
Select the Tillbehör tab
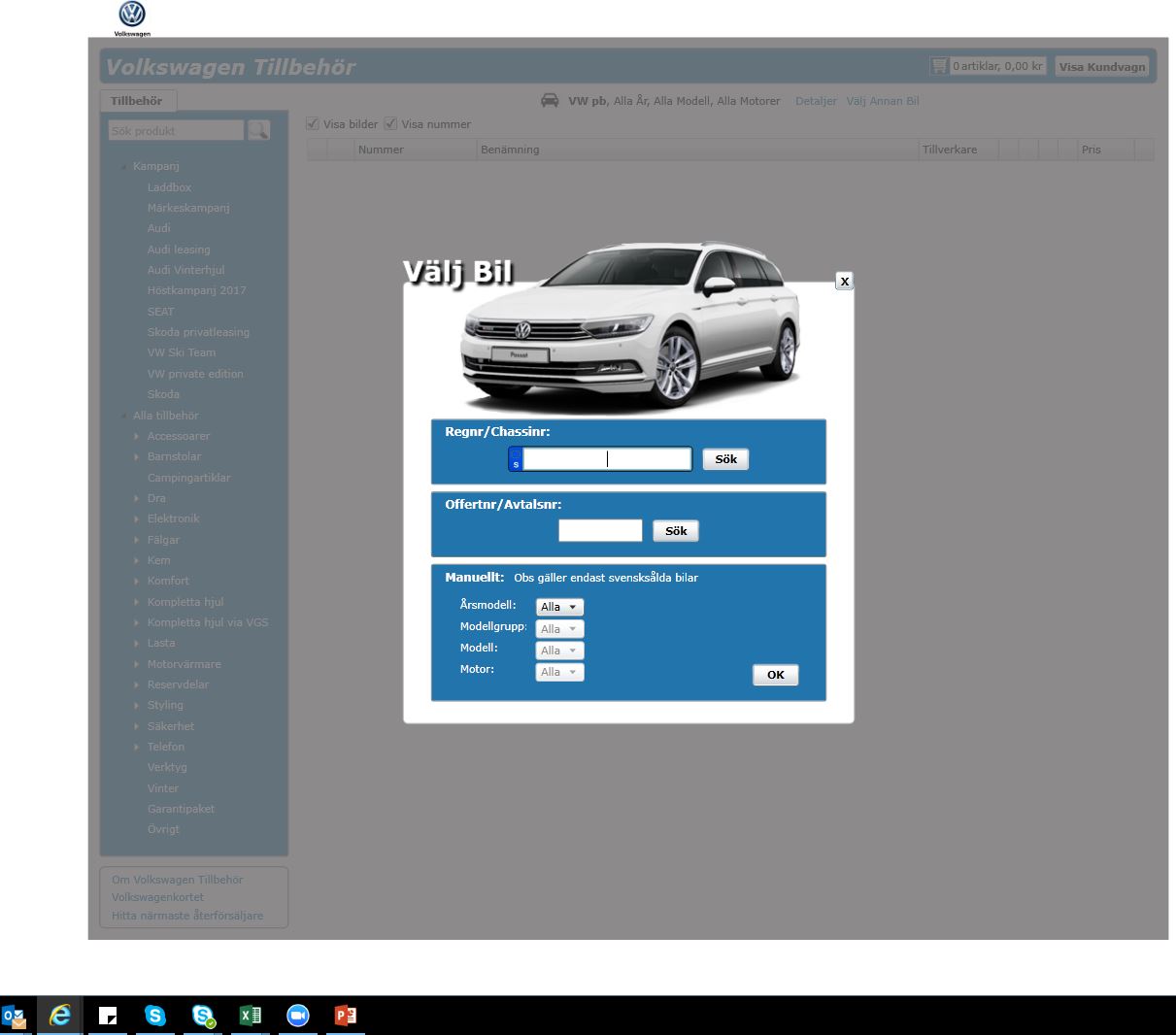coord(137,101)
